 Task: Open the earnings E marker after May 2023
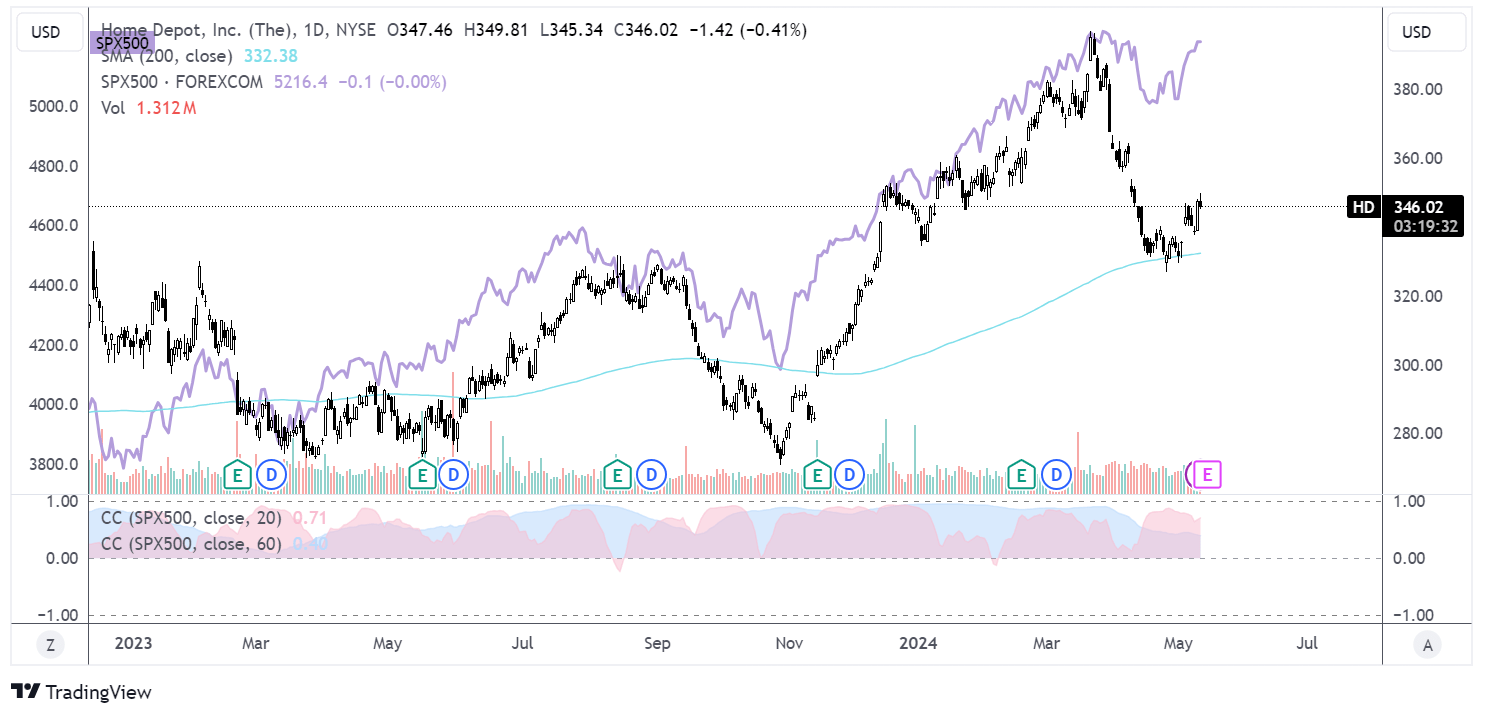coord(422,474)
